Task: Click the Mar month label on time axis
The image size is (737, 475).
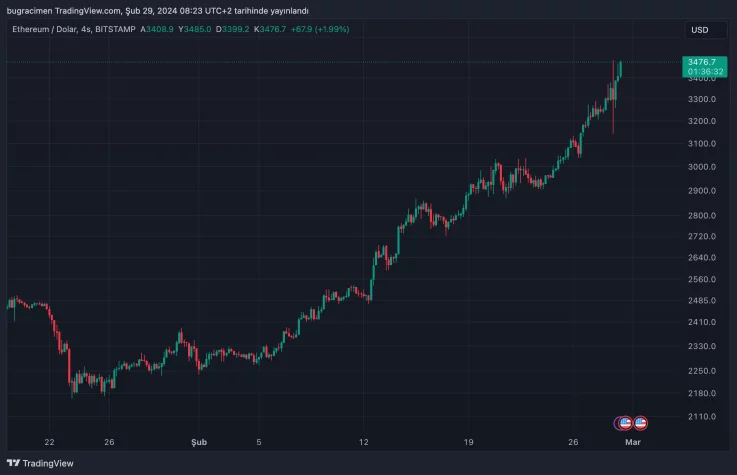Action: (633, 442)
